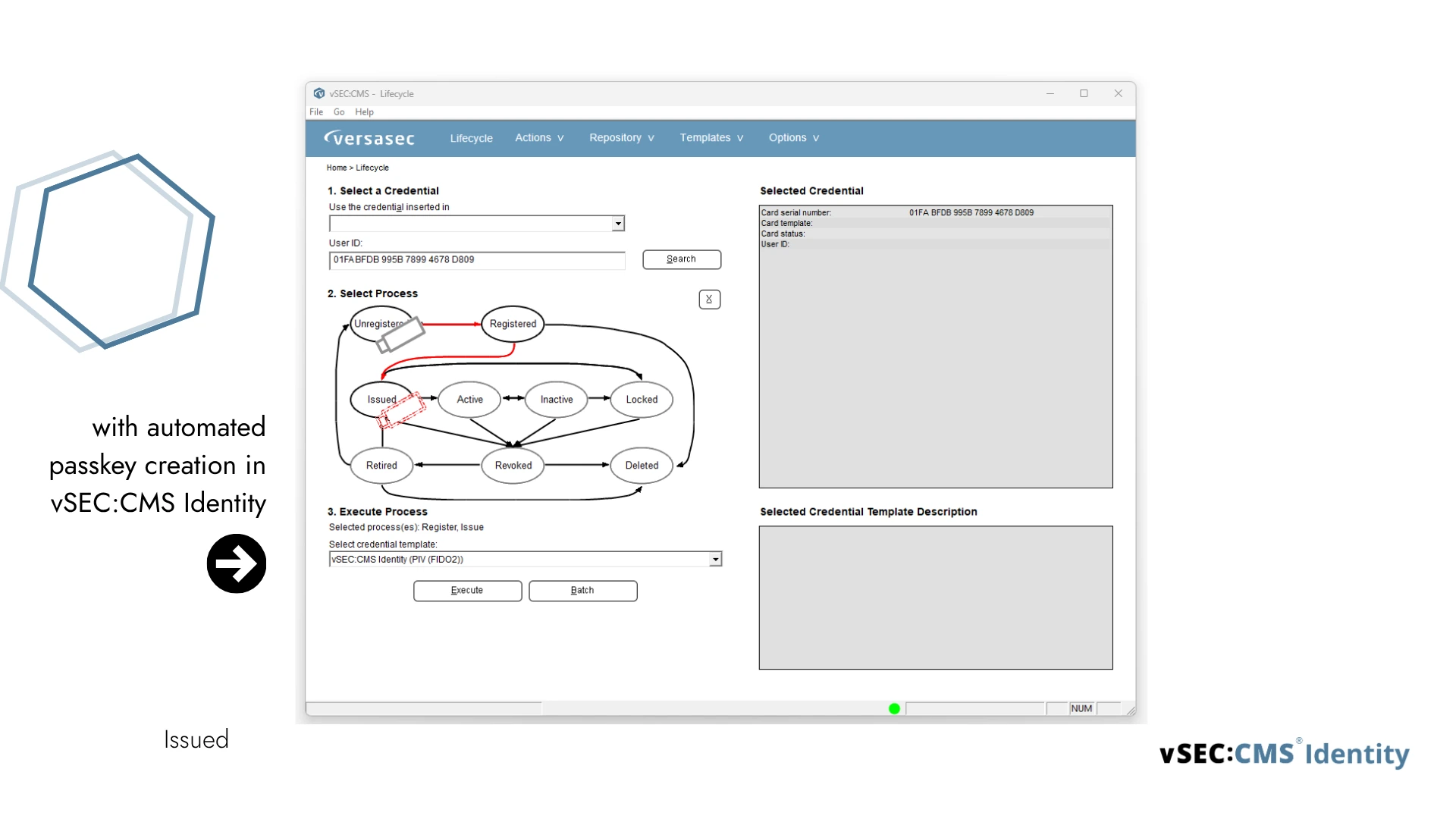The image size is (1456, 819).
Task: Select the Active state node
Action: [469, 400]
